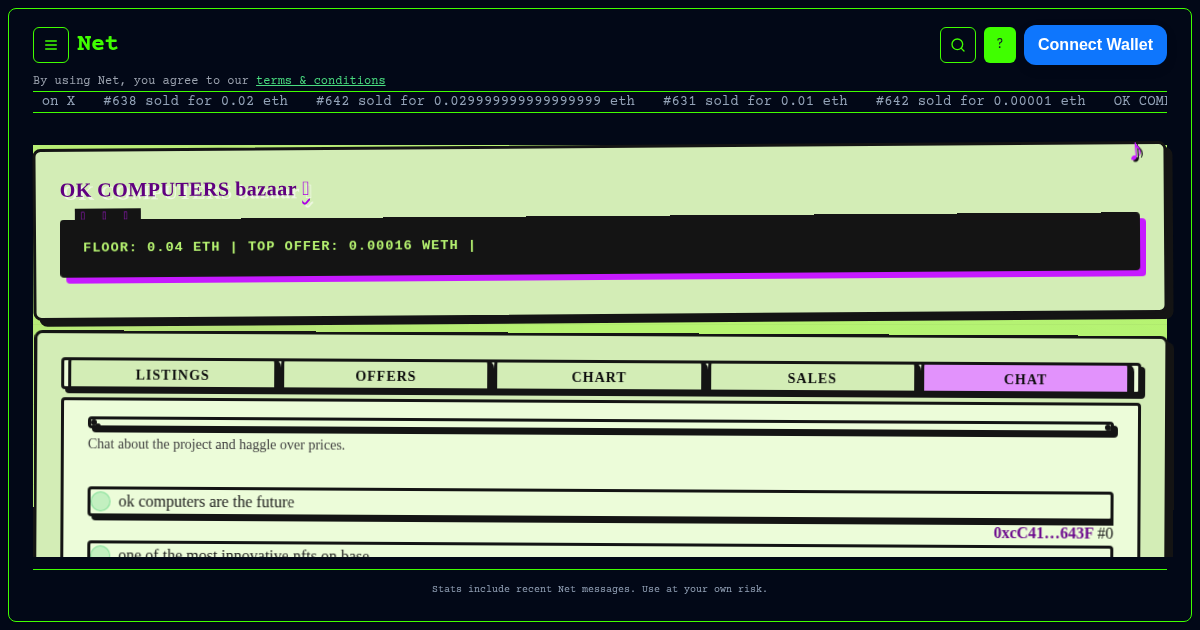Click the 0xcC41…643F address link
Screen dimensions: 1200x630
[1042, 533]
